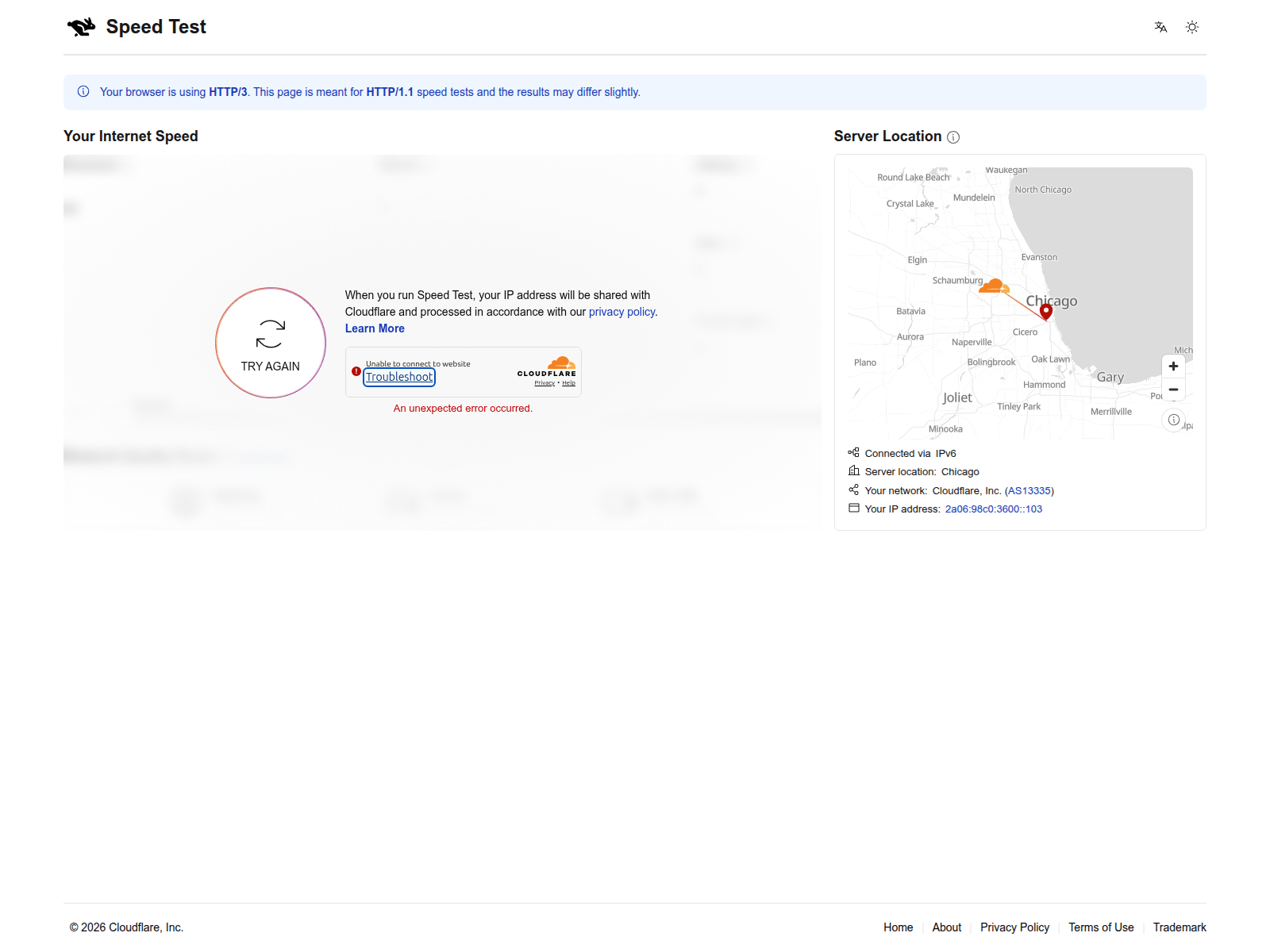Click the Connected via IPv6 icon

[854, 453]
